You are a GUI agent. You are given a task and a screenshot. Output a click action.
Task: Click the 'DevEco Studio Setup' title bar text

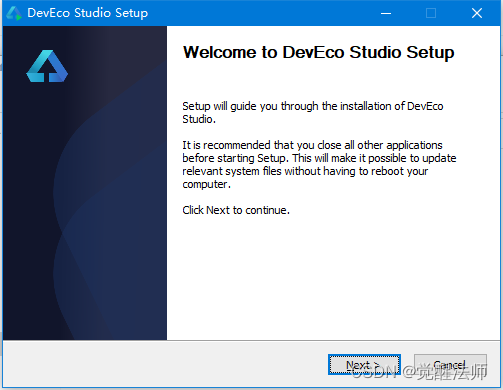(x=88, y=13)
